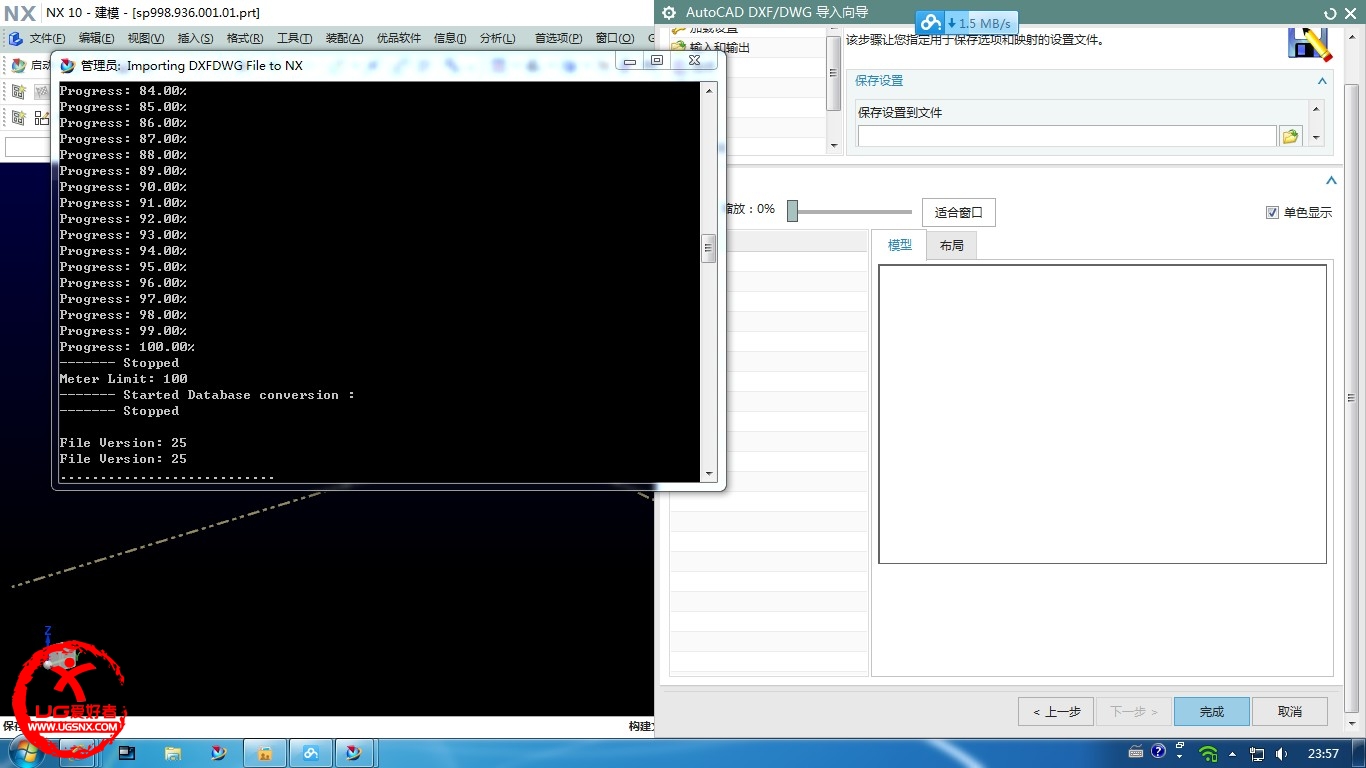Show hidden tray icons arrow
Screen dimensions: 1366x768
click(x=1232, y=754)
